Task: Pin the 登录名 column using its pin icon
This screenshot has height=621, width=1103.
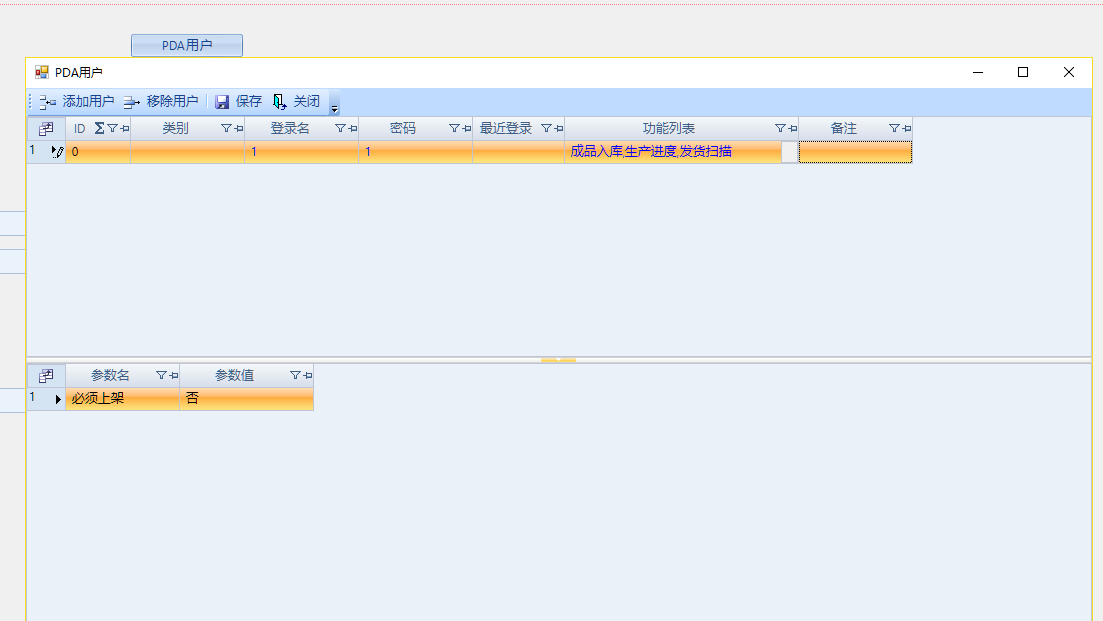Action: tap(353, 129)
